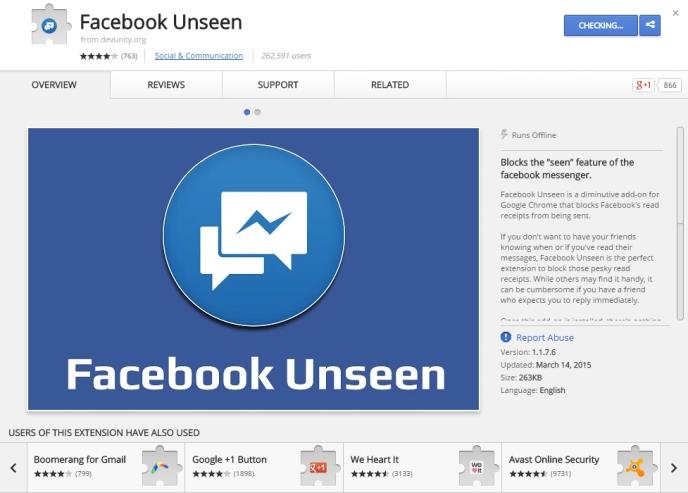Open the Boomerang for Gmail extension icon

[160, 466]
